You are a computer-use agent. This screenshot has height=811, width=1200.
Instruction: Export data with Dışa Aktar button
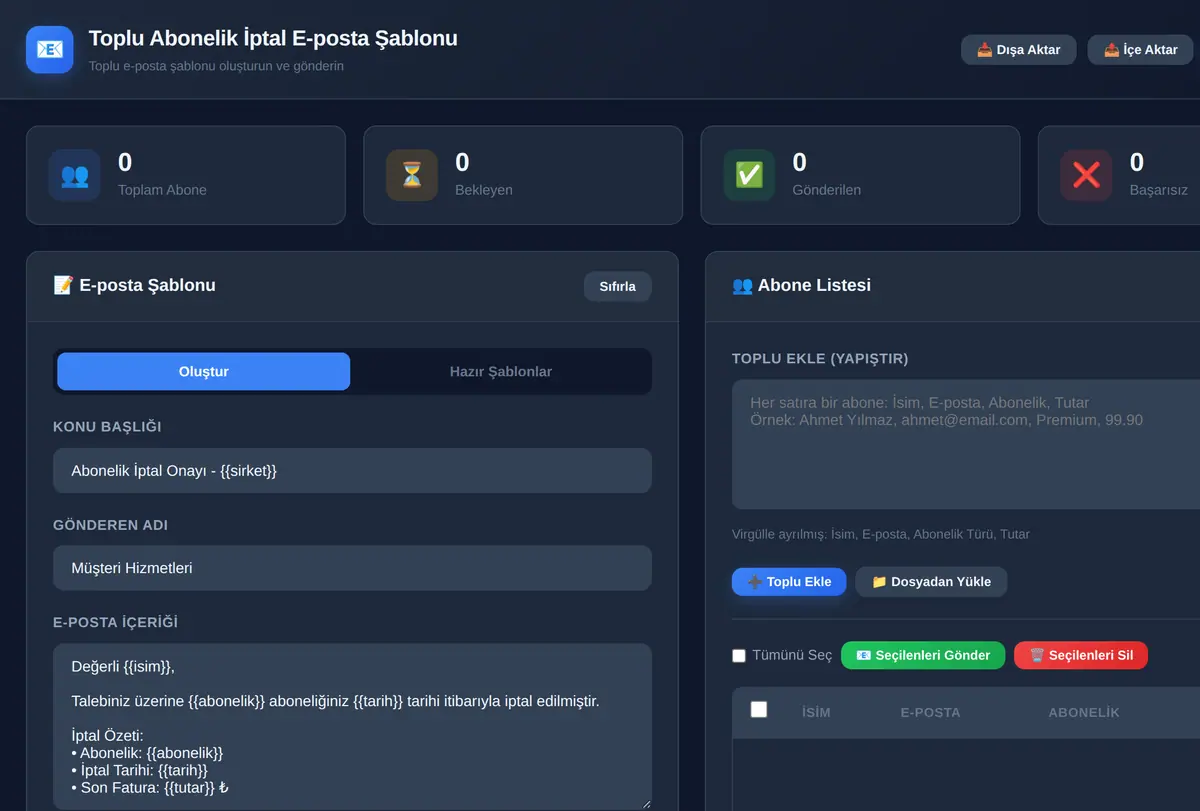click(1018, 50)
